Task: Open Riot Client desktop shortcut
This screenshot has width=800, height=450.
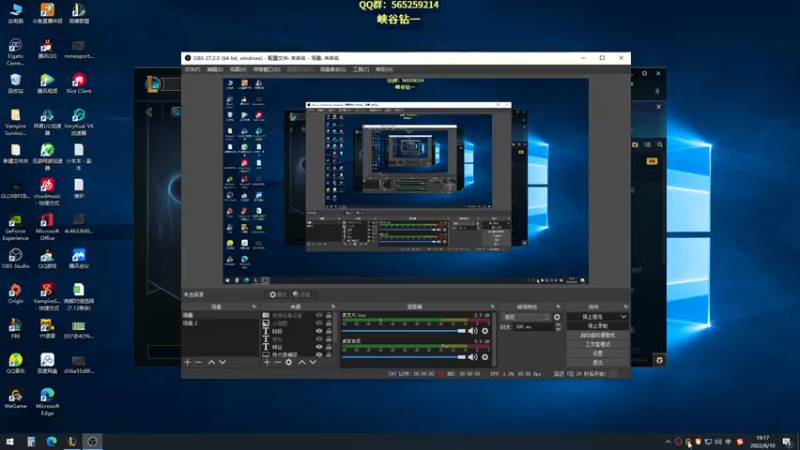Action: click(x=79, y=84)
